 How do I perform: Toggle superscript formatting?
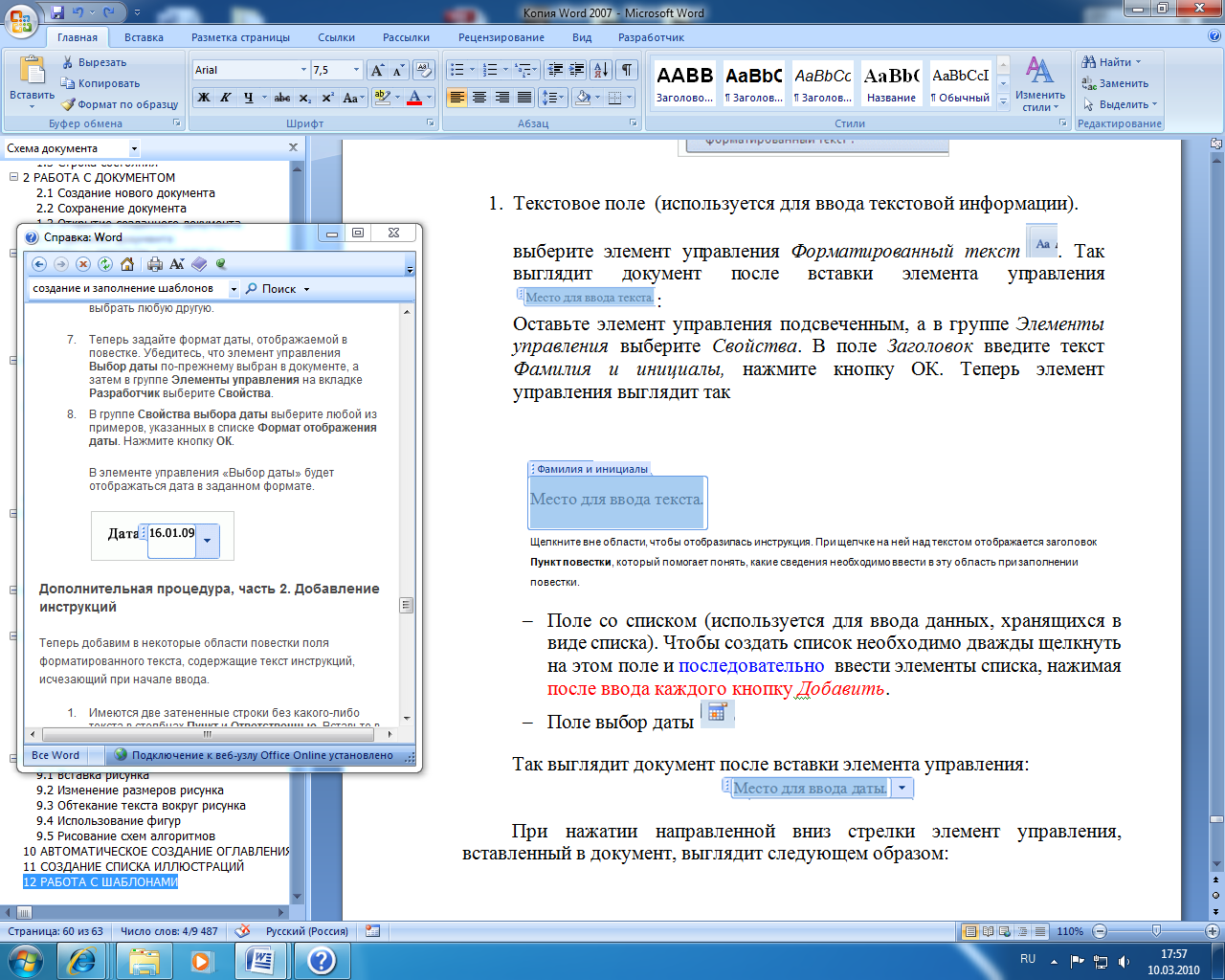point(327,98)
